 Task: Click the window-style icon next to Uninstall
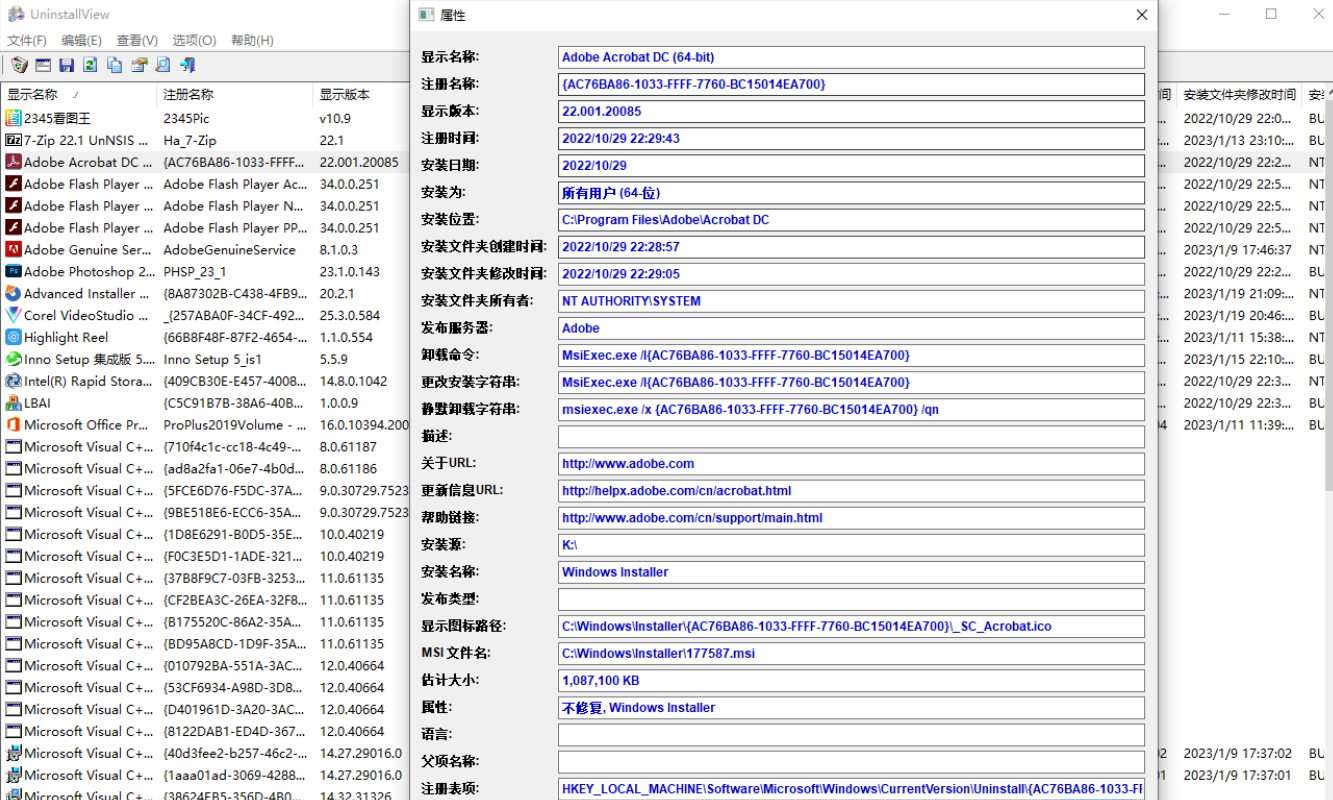click(43, 65)
